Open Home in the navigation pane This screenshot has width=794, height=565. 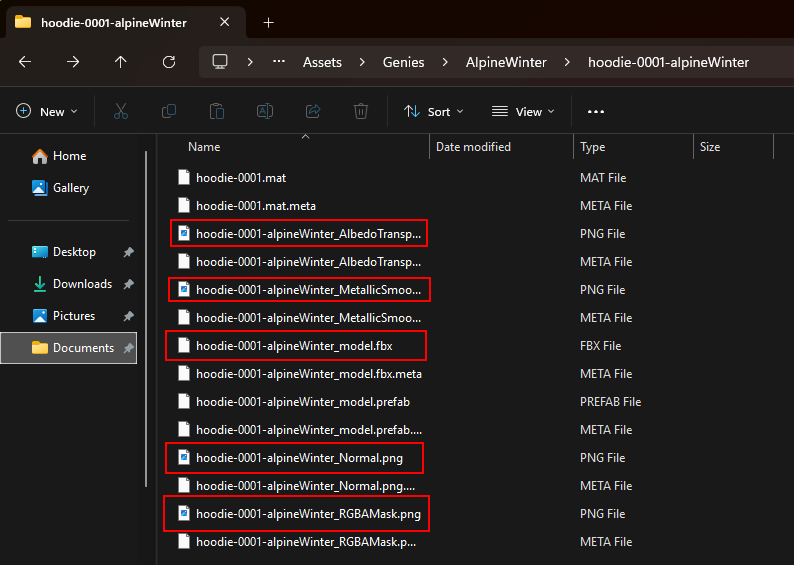69,156
